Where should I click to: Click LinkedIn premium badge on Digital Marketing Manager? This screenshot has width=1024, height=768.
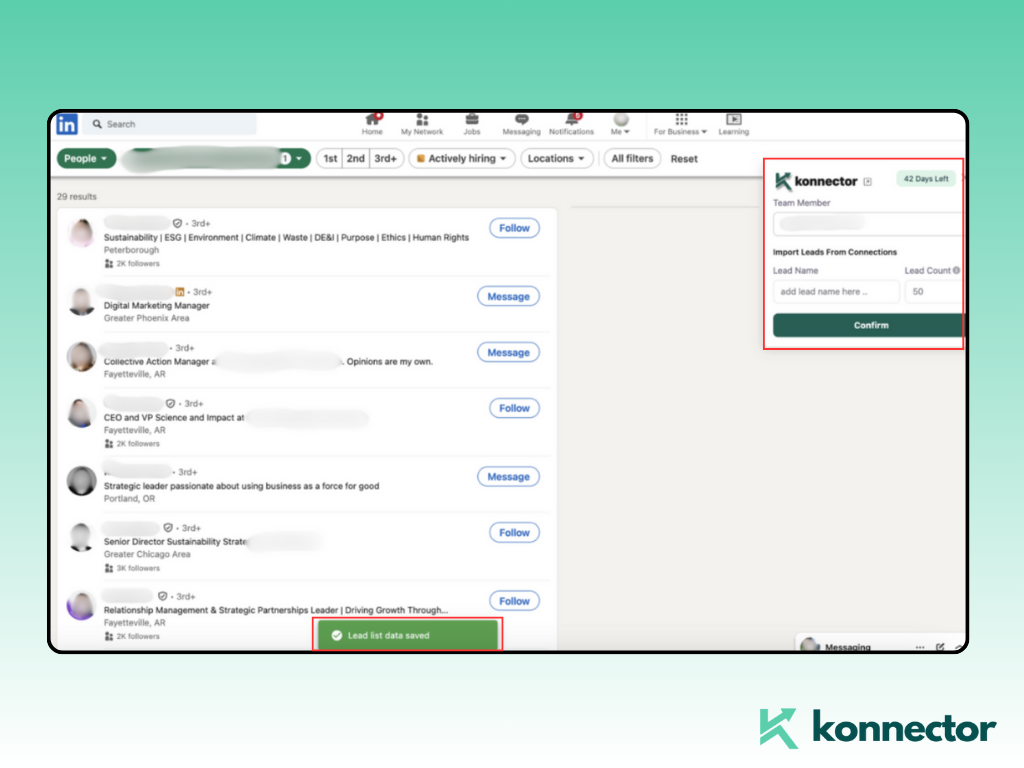(x=180, y=292)
